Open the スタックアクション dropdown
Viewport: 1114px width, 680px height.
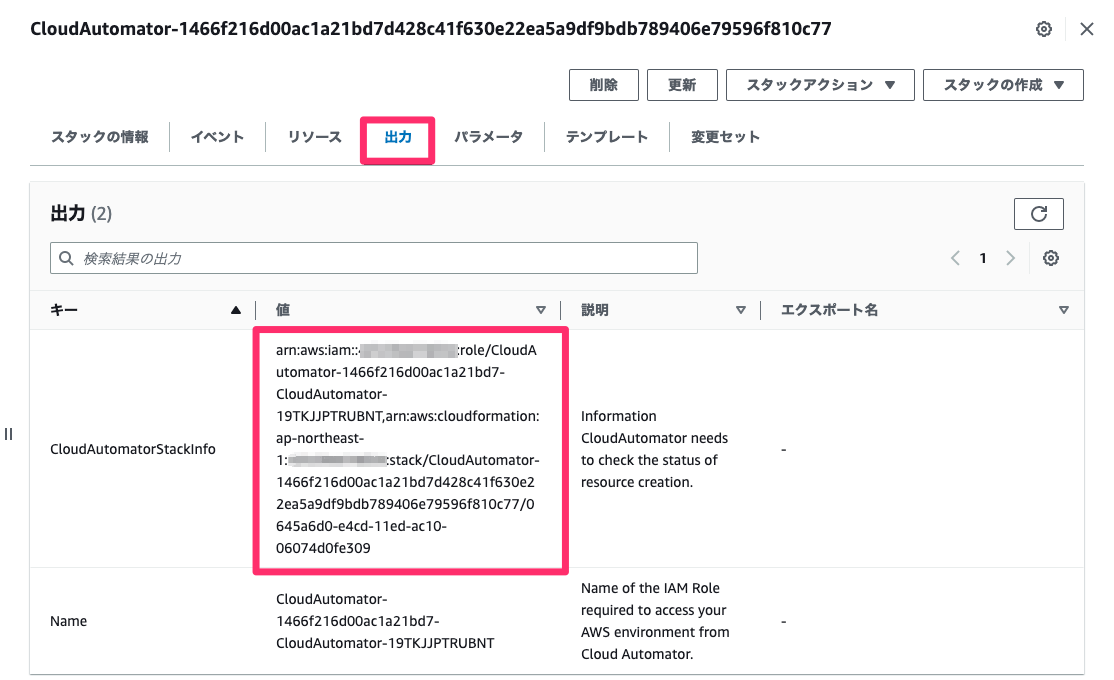[x=820, y=85]
